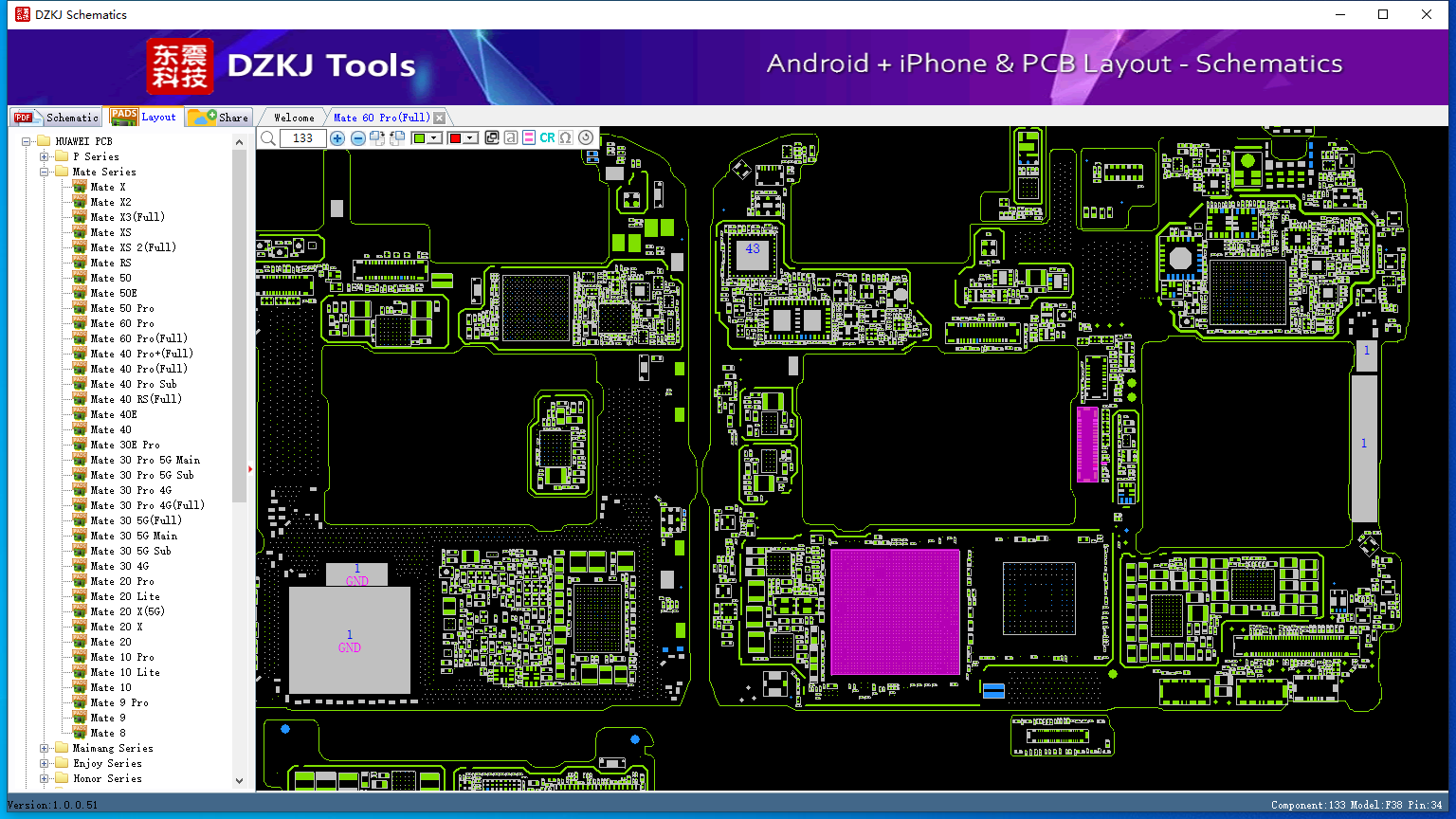
Task: Toggle the cyan CR icon
Action: tap(548, 138)
